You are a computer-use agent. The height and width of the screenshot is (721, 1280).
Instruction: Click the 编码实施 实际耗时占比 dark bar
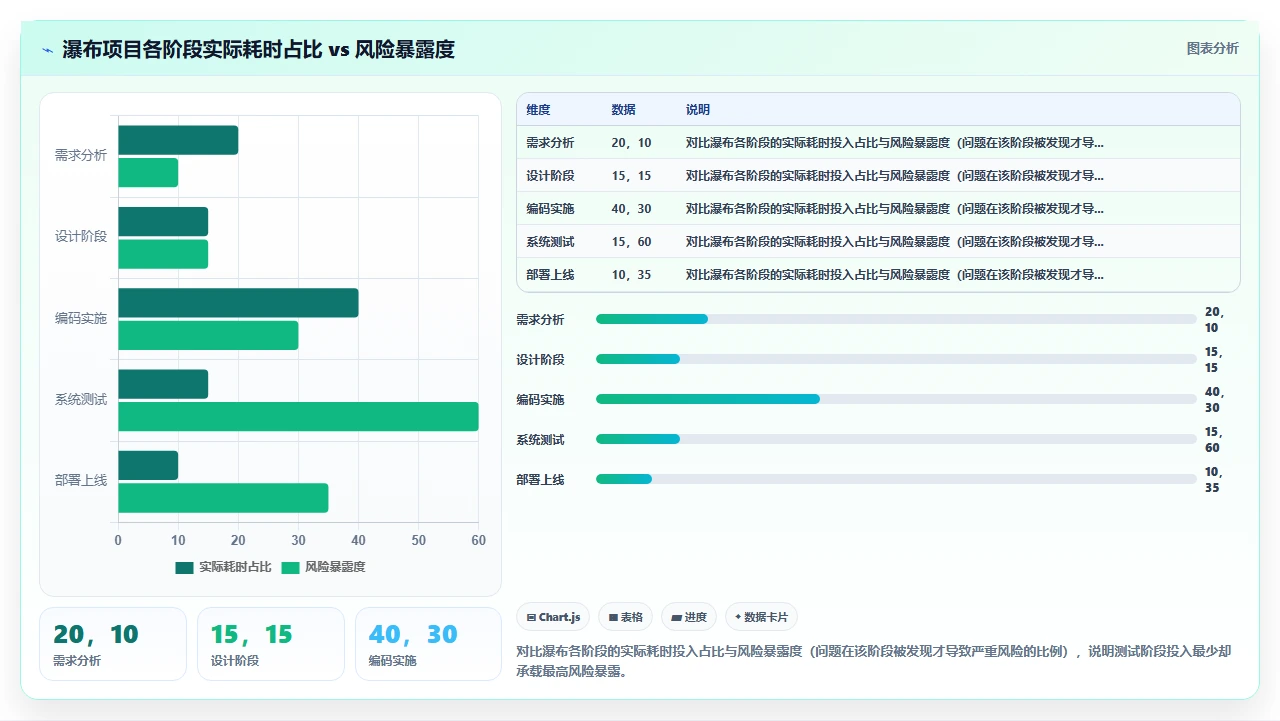click(238, 303)
